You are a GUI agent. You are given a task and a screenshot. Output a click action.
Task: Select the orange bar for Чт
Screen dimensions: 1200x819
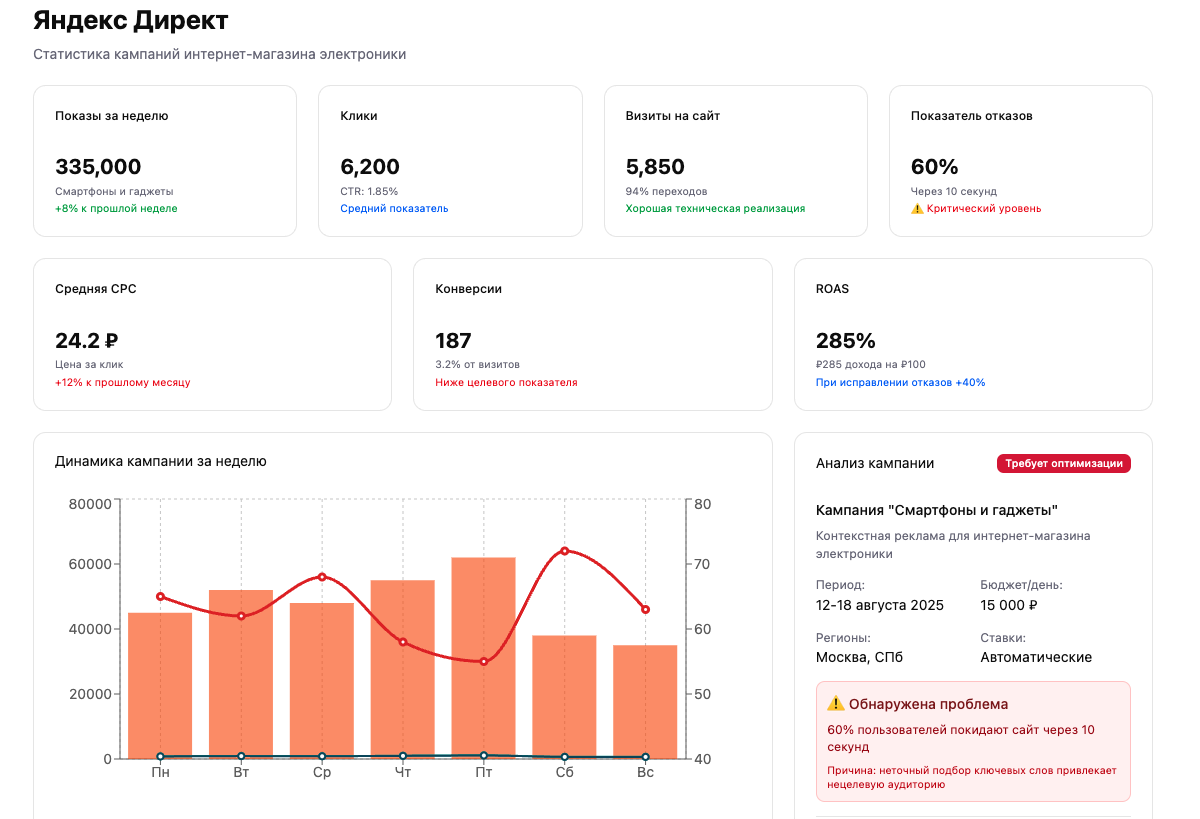pyautogui.click(x=403, y=670)
